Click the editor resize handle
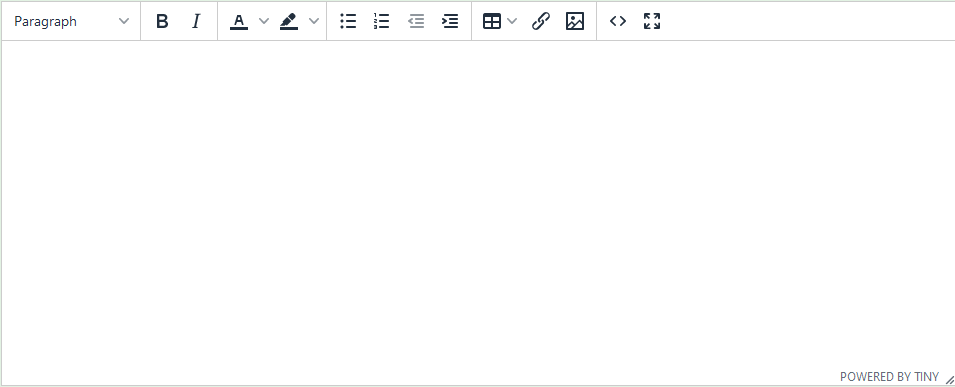This screenshot has height=387, width=955. [x=949, y=379]
